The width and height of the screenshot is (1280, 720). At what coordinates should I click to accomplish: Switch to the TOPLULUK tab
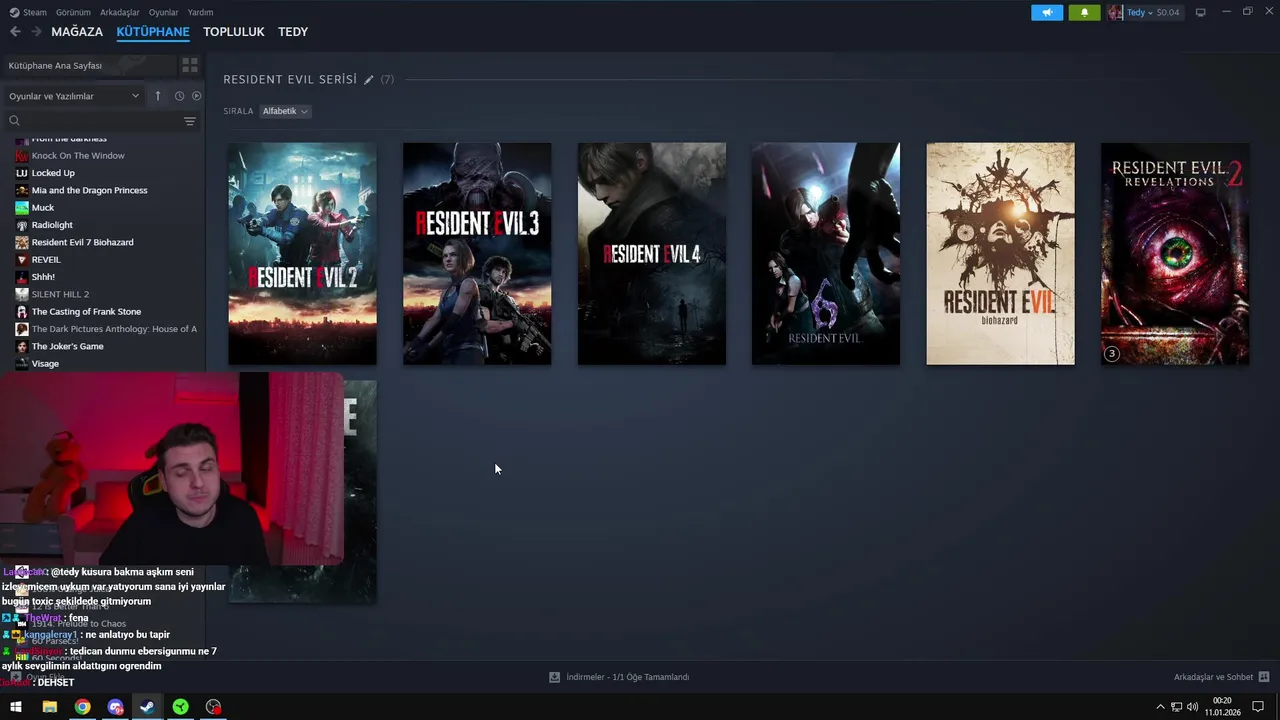click(x=234, y=32)
